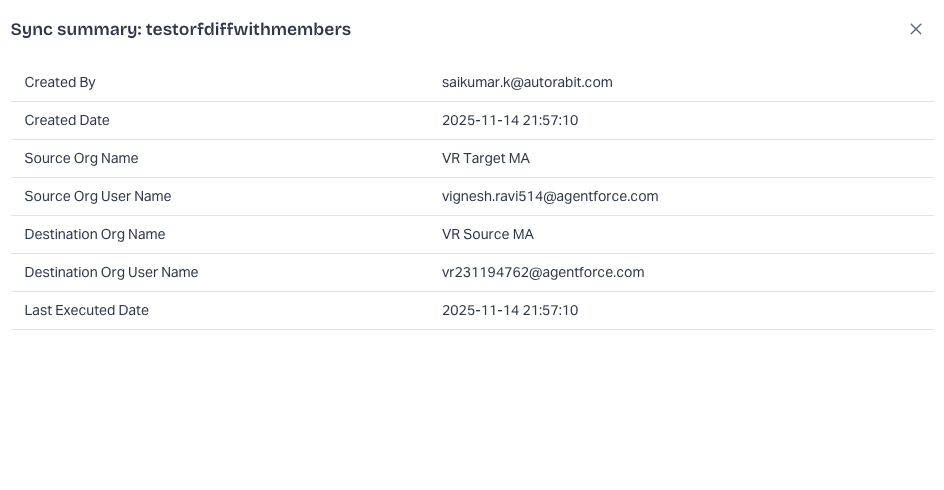Image resolution: width=944 pixels, height=490 pixels.
Task: Click the sync name testorfdiffwithmembers in title
Action: [x=248, y=29]
